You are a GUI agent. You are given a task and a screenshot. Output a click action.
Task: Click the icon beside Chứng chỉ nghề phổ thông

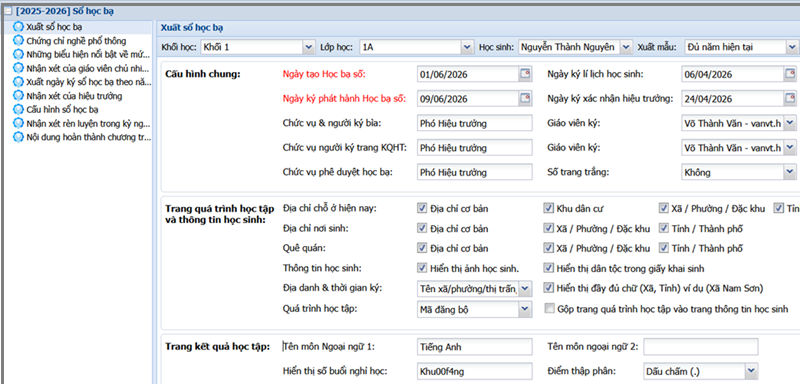pyautogui.click(x=19, y=41)
